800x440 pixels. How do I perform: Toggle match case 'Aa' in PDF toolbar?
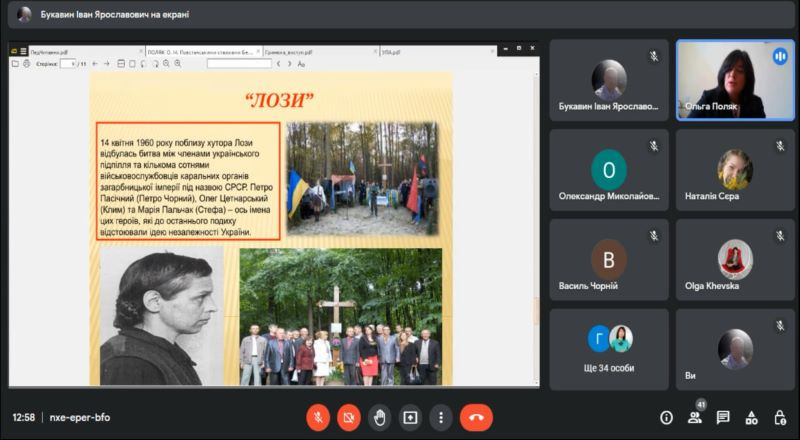click(301, 64)
